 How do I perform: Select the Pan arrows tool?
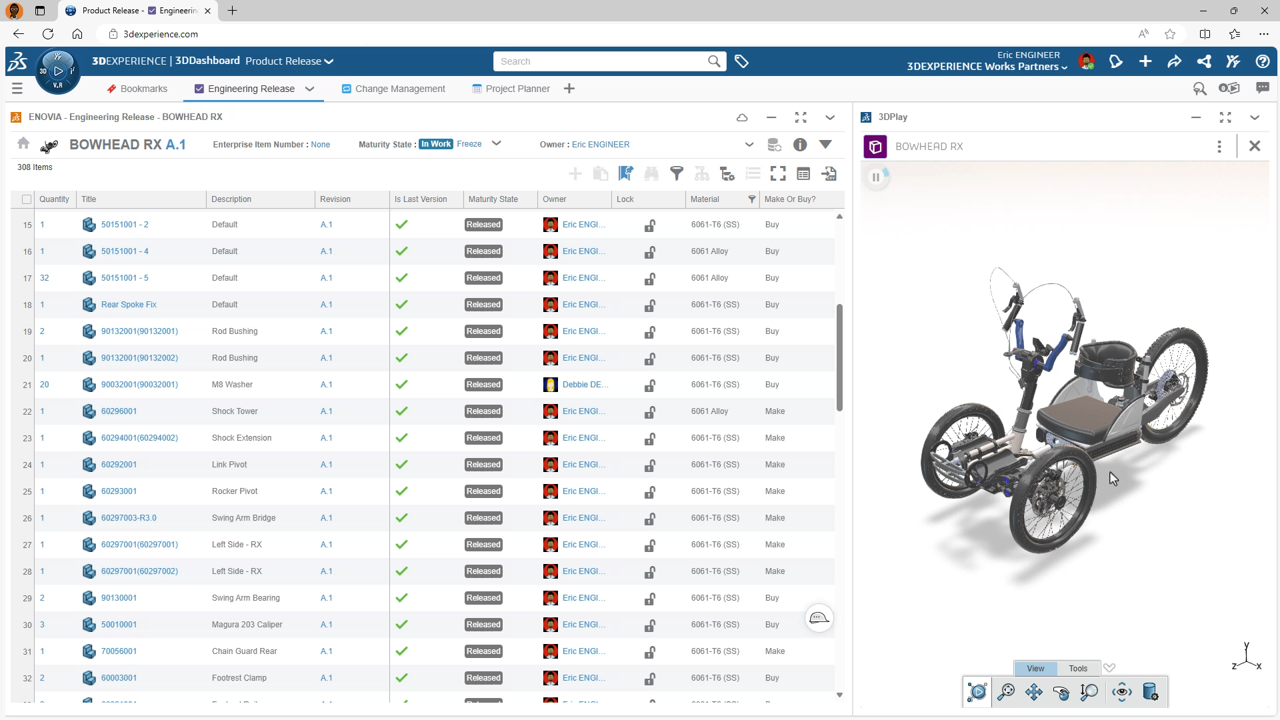[1034, 692]
